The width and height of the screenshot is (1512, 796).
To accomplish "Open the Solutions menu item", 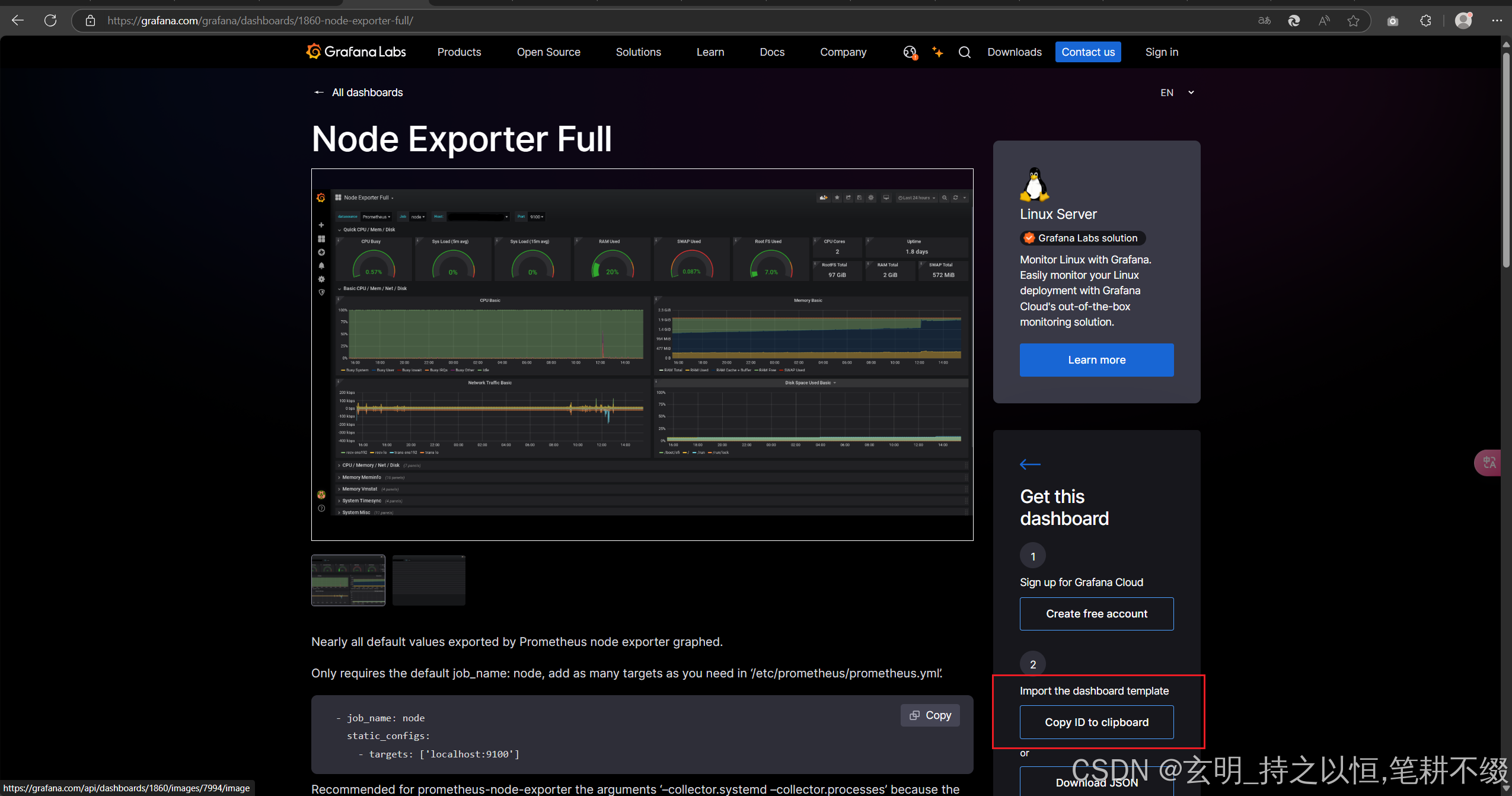I will coord(639,52).
